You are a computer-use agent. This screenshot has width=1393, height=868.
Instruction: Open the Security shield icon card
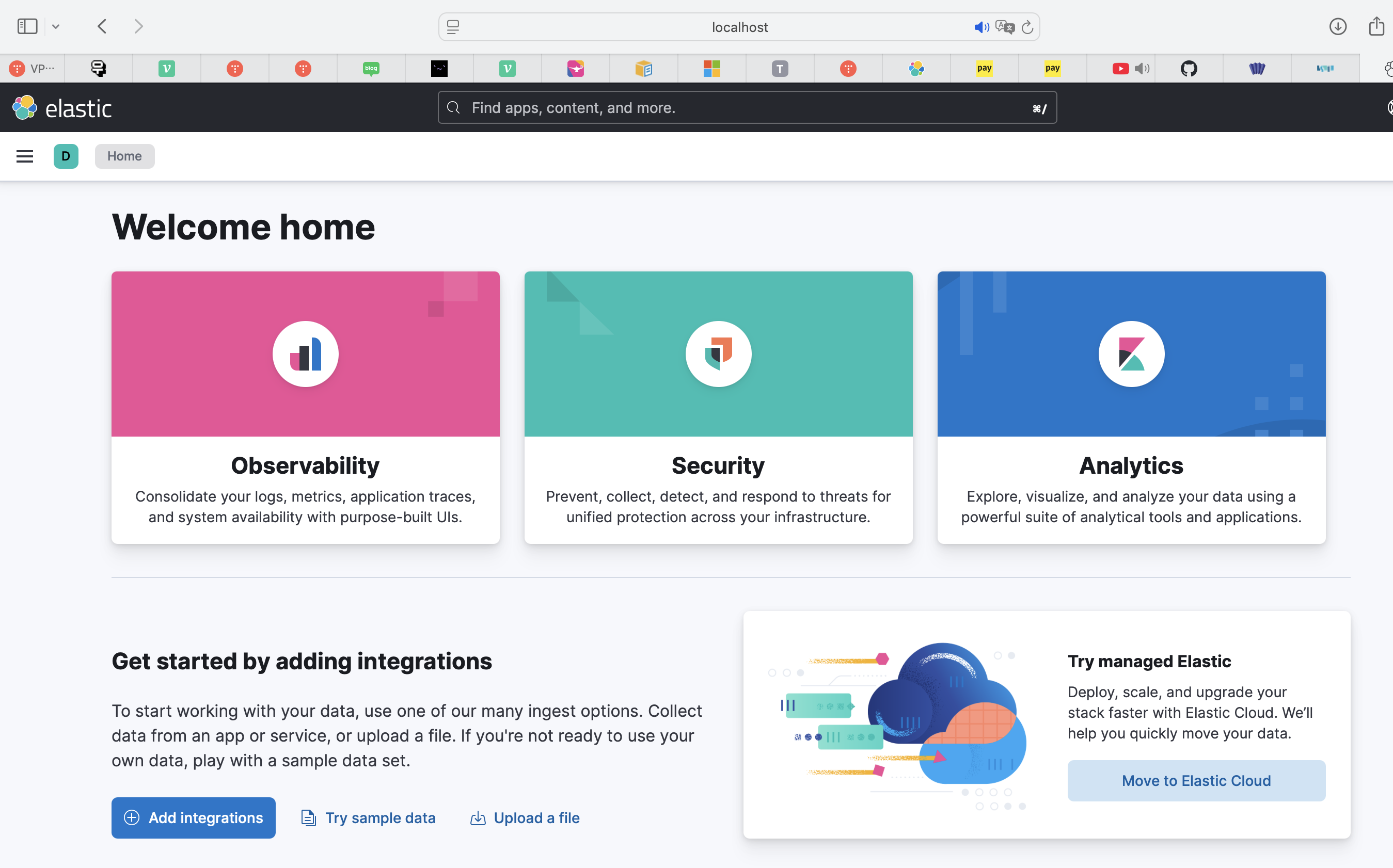[718, 353]
